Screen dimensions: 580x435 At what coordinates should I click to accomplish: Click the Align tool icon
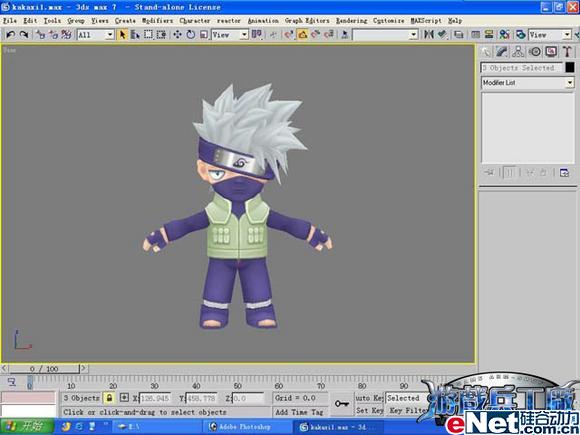tap(442, 35)
